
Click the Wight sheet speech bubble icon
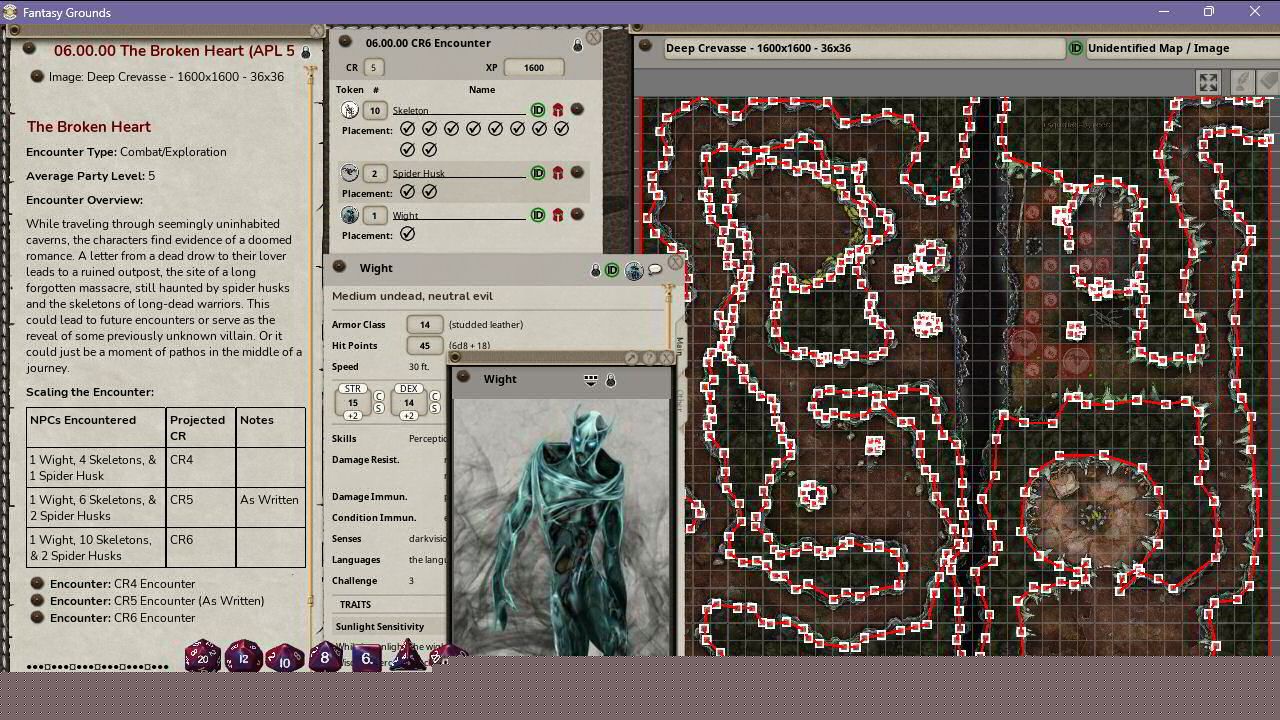point(655,269)
